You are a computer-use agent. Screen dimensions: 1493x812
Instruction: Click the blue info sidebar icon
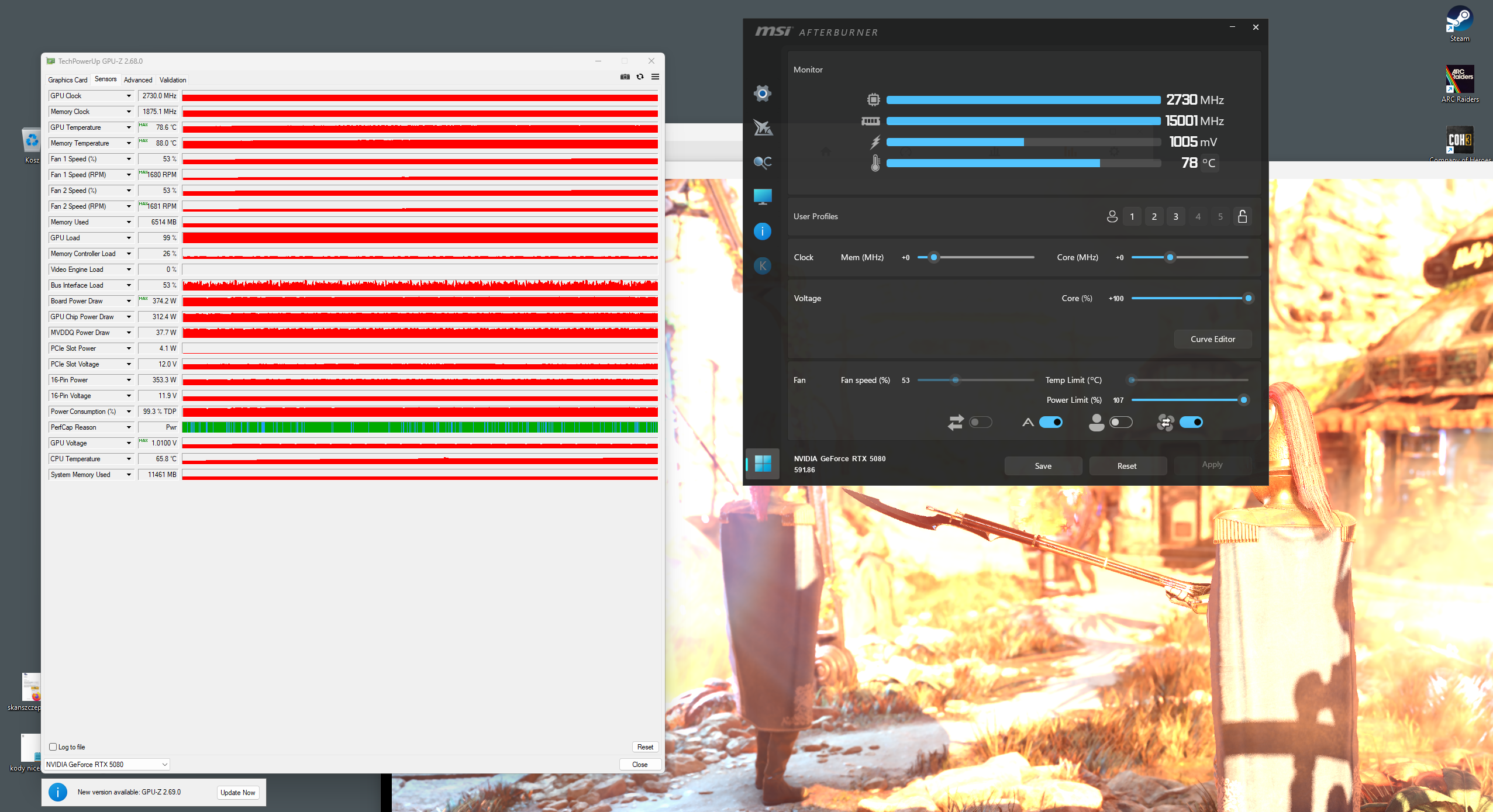click(762, 231)
